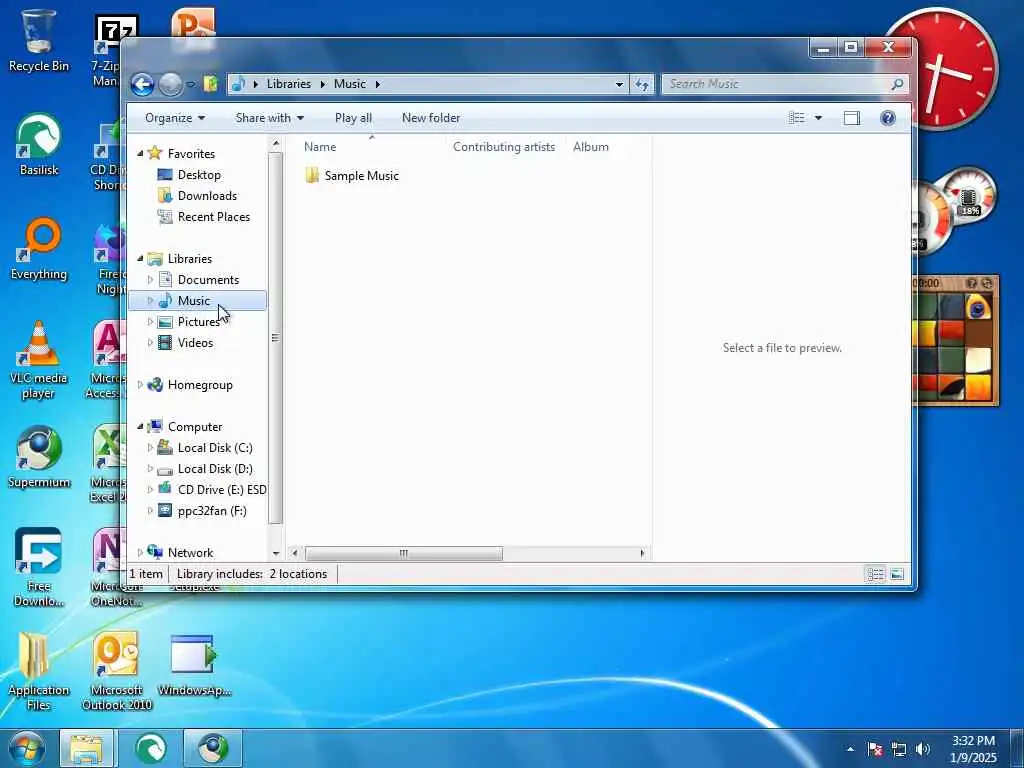
Task: Click the horizontal scrollbar thumb
Action: [x=404, y=553]
